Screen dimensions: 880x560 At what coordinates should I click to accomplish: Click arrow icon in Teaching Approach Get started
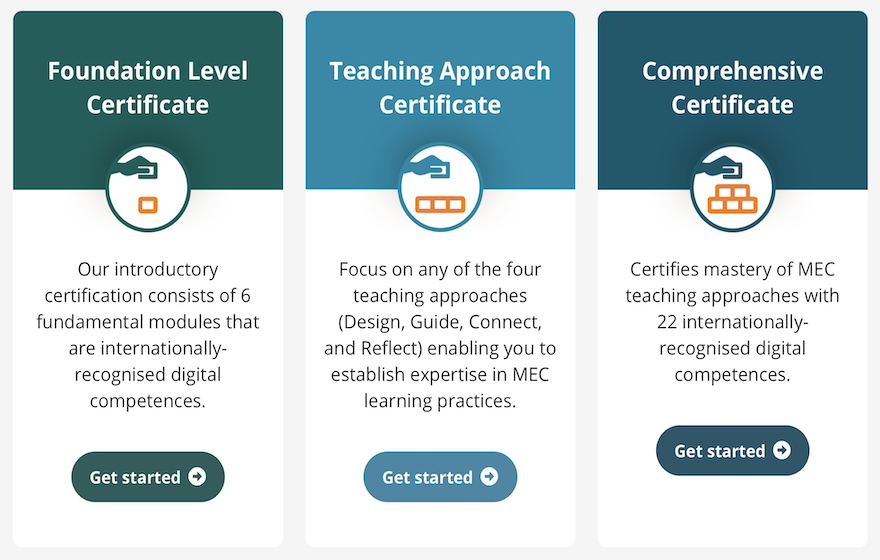(489, 476)
